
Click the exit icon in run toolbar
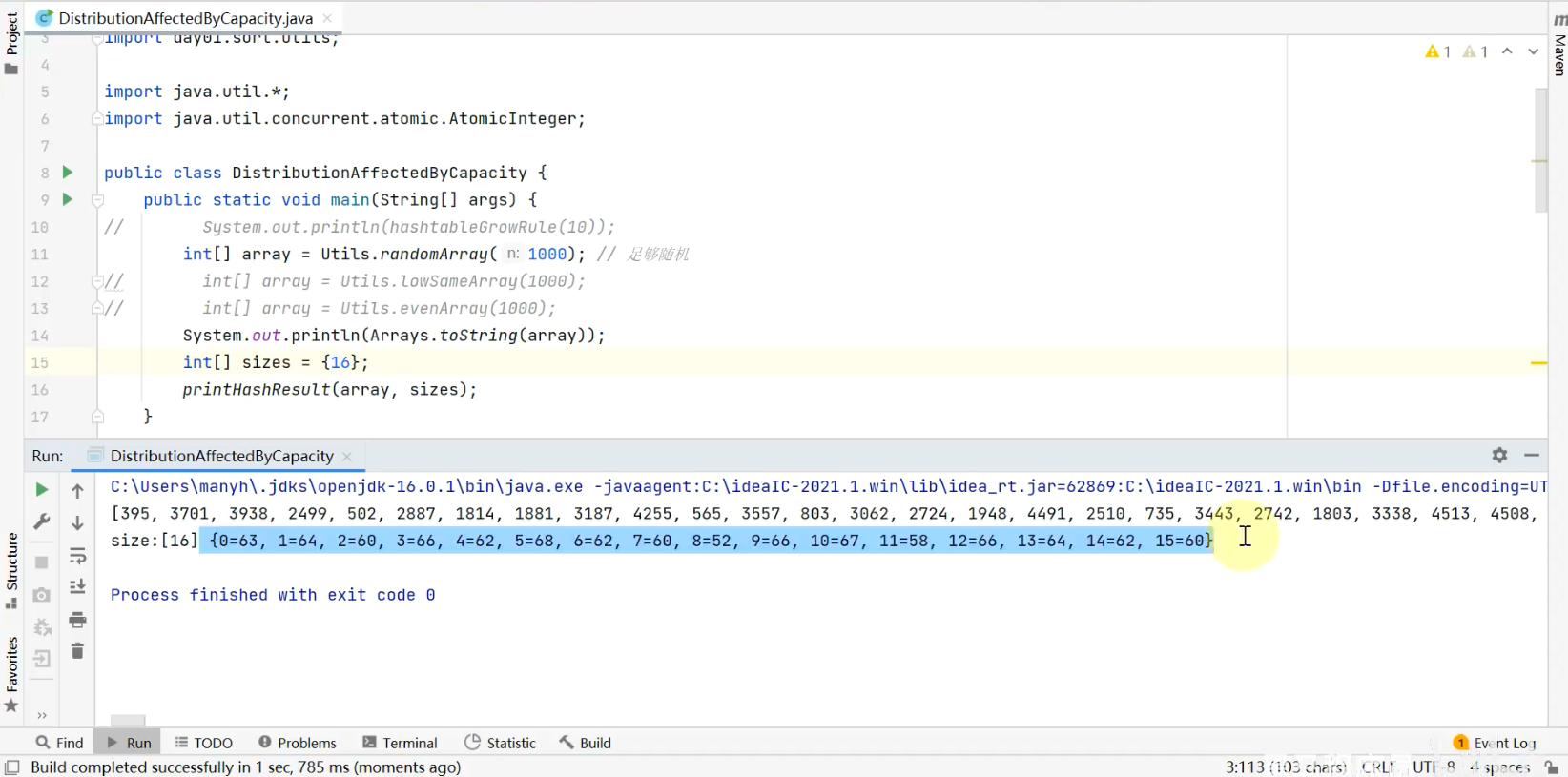[41, 659]
